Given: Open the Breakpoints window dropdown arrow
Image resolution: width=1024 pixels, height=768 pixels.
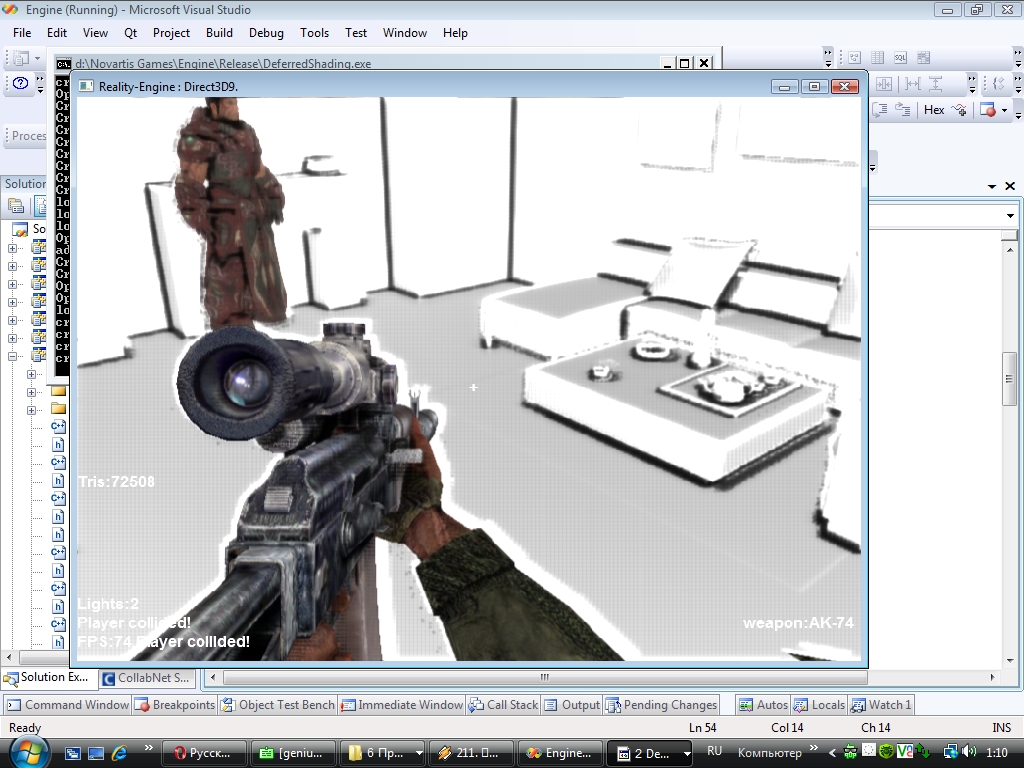Looking at the screenshot, I should (1004, 110).
